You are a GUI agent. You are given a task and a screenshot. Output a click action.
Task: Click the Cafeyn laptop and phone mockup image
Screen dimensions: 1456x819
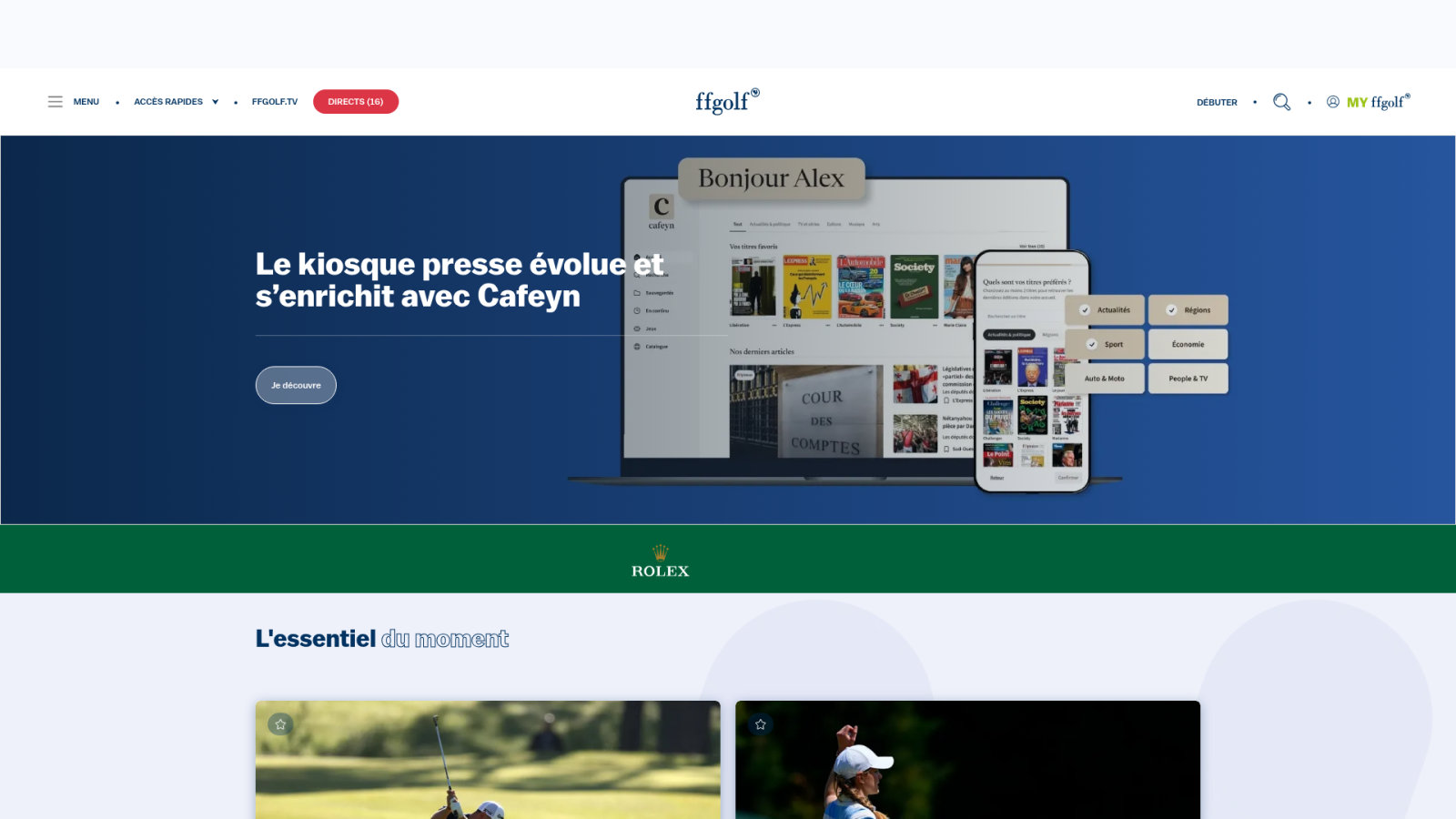pos(897,326)
